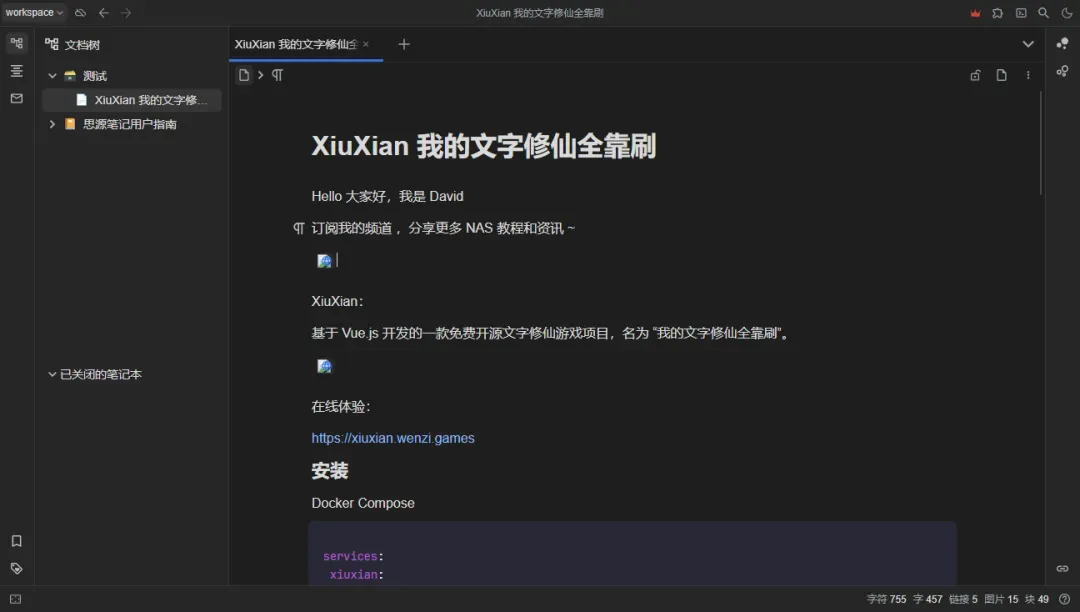Click the 字符 755 status entry
The image size is (1080, 612).
(886, 600)
